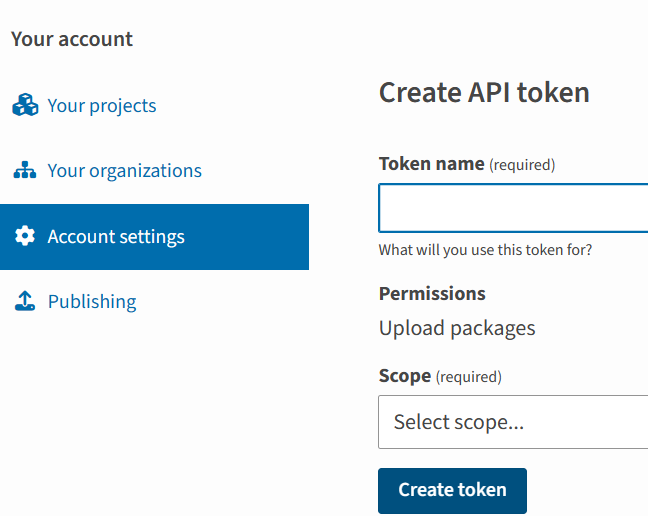Viewport: 648px width, 516px height.
Task: Click the gear icon in Account settings
Action: pos(25,236)
